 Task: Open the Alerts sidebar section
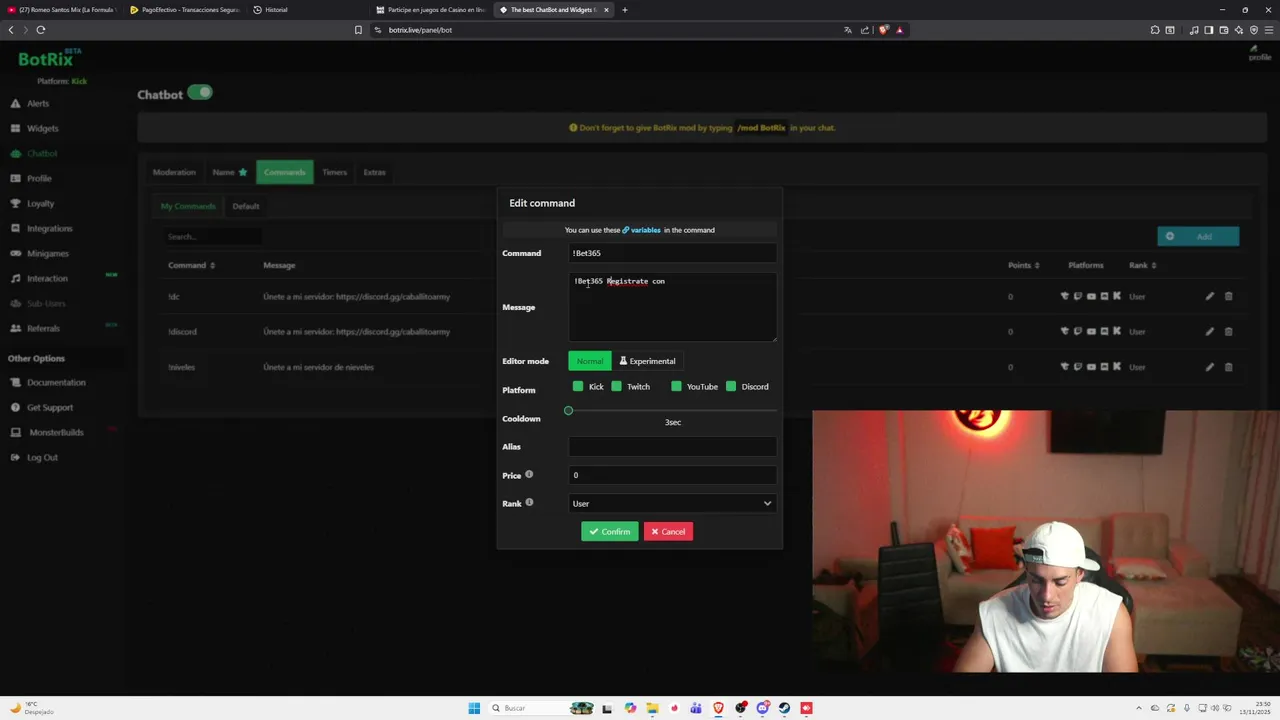(30, 103)
